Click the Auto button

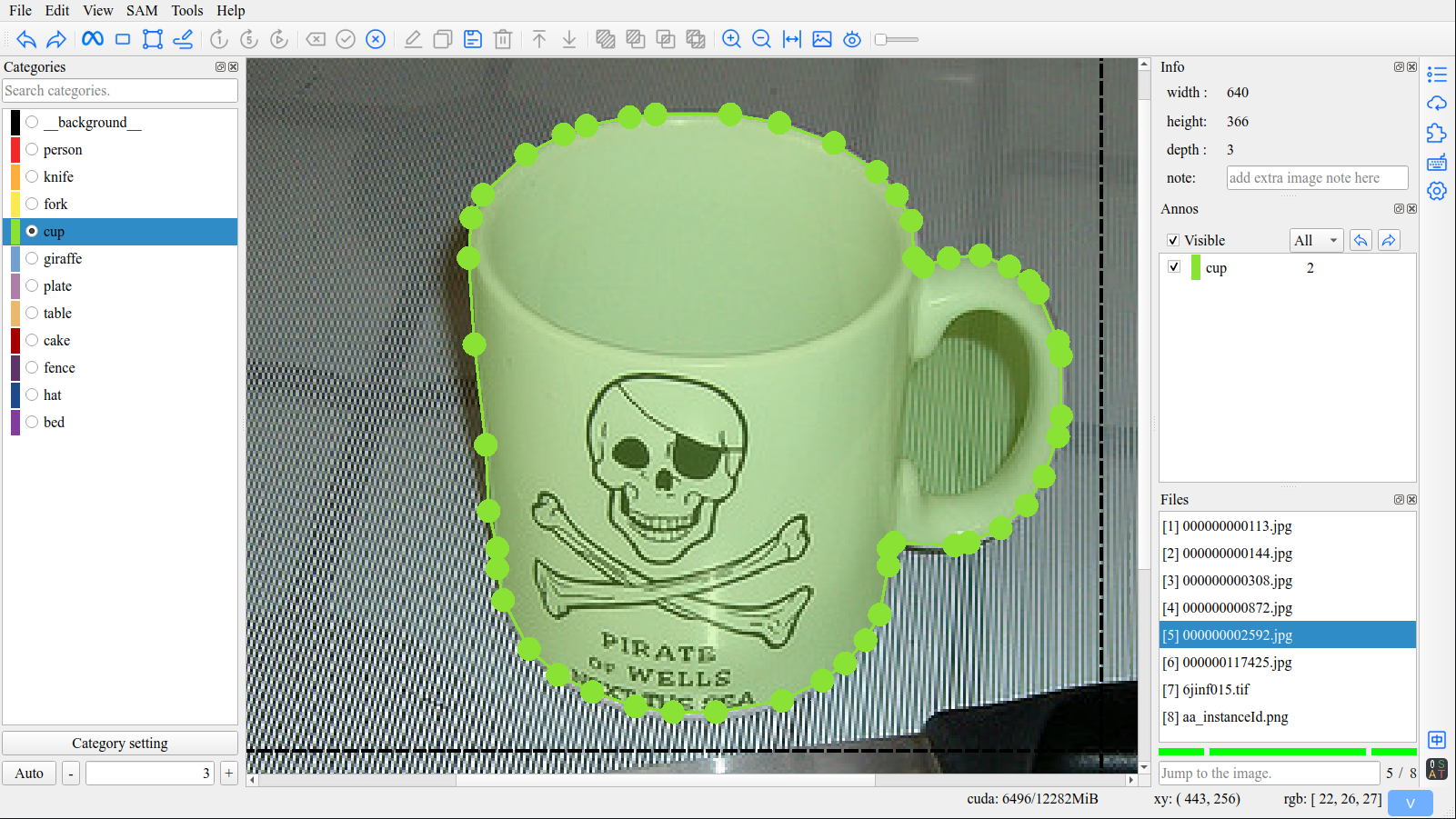pyautogui.click(x=29, y=774)
